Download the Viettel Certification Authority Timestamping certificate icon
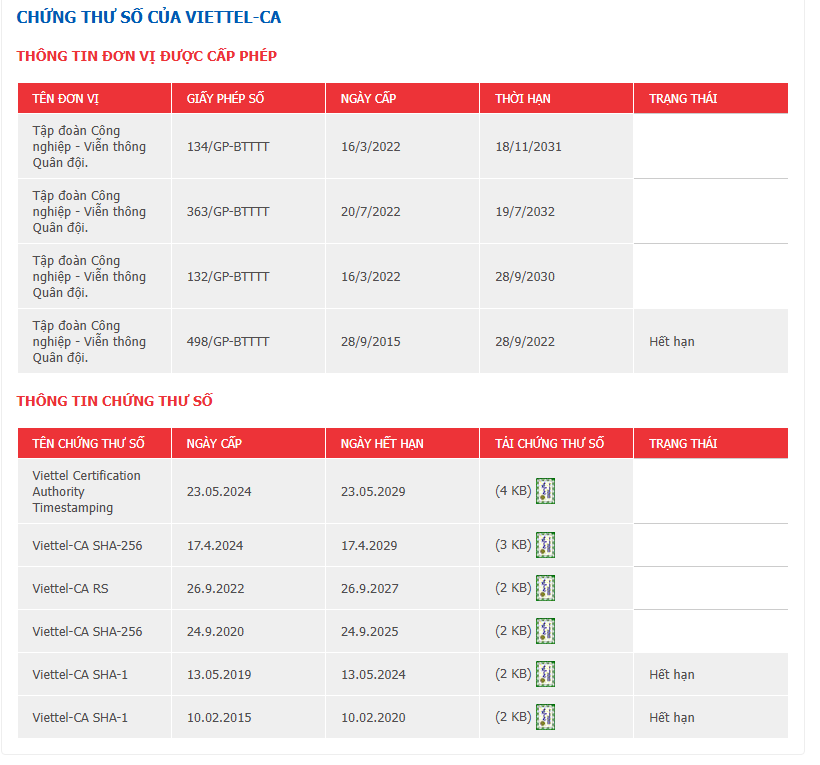Viewport: 820px width, 765px height. pyautogui.click(x=545, y=491)
